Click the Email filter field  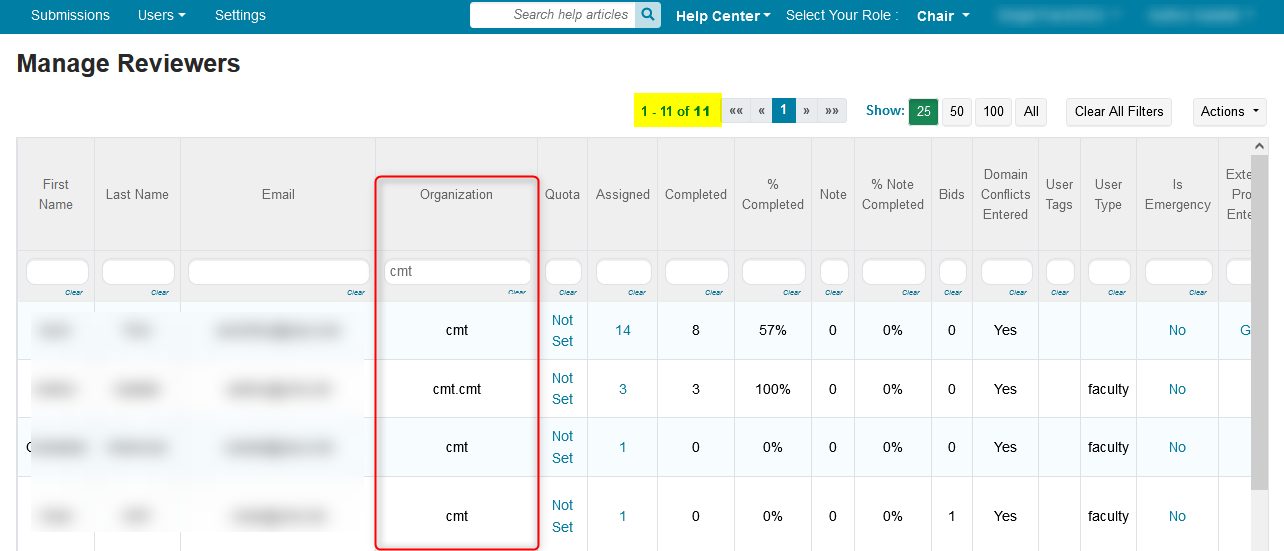tap(279, 272)
